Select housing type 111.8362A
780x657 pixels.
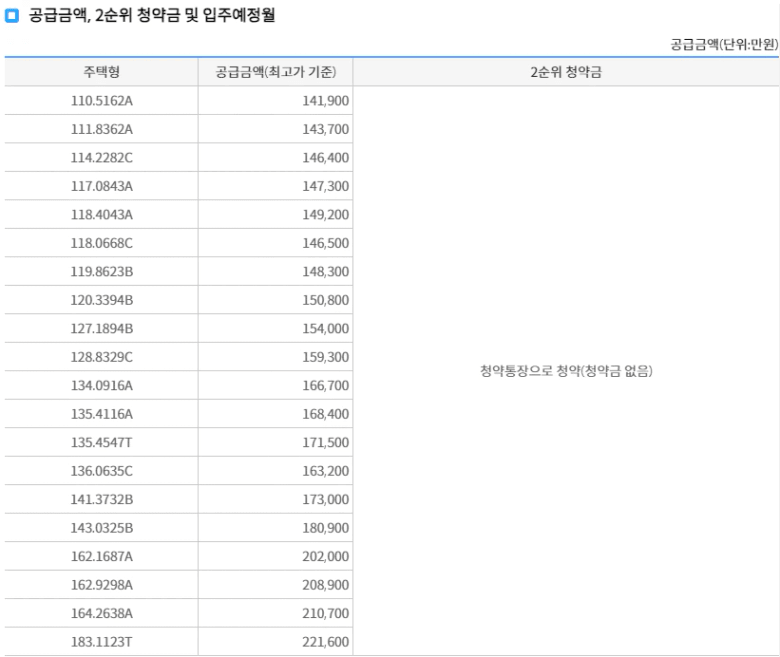pos(101,129)
